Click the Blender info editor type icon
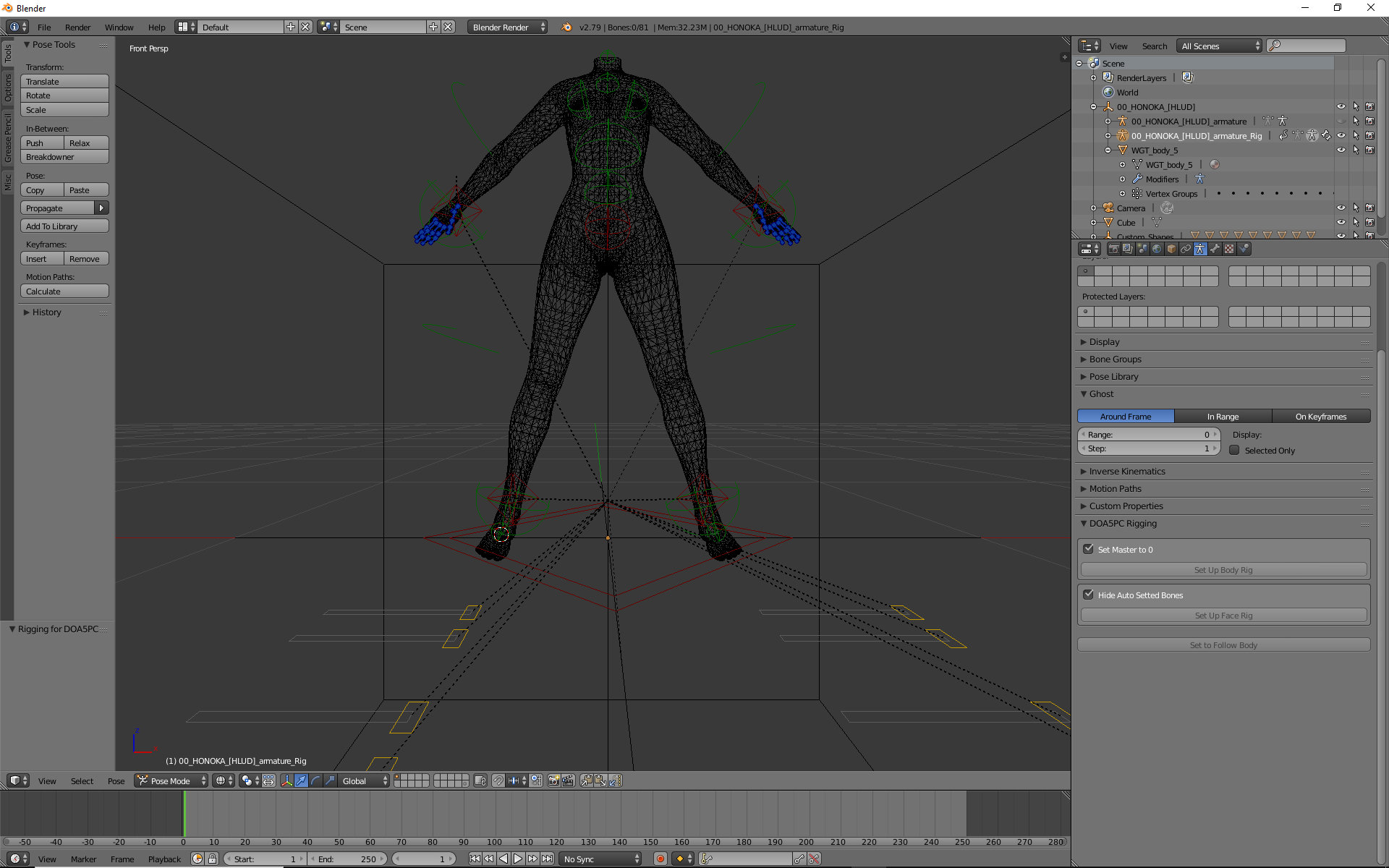 (17, 27)
